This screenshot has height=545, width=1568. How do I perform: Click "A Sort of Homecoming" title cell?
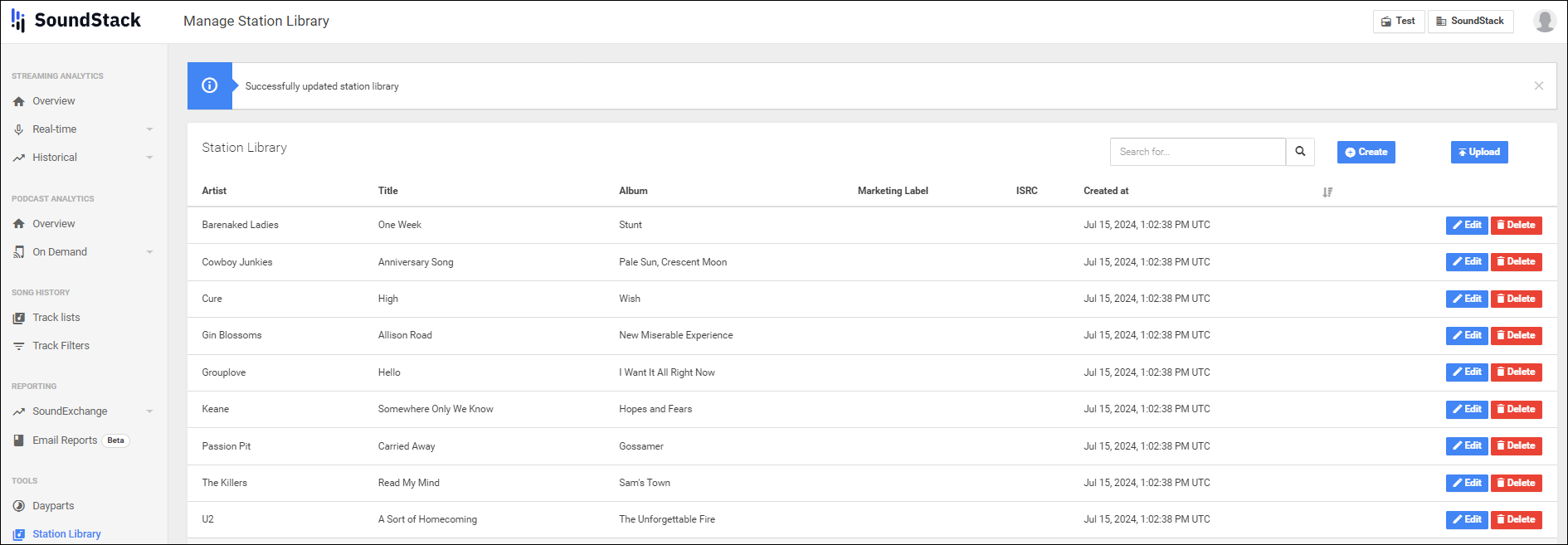coord(427,519)
